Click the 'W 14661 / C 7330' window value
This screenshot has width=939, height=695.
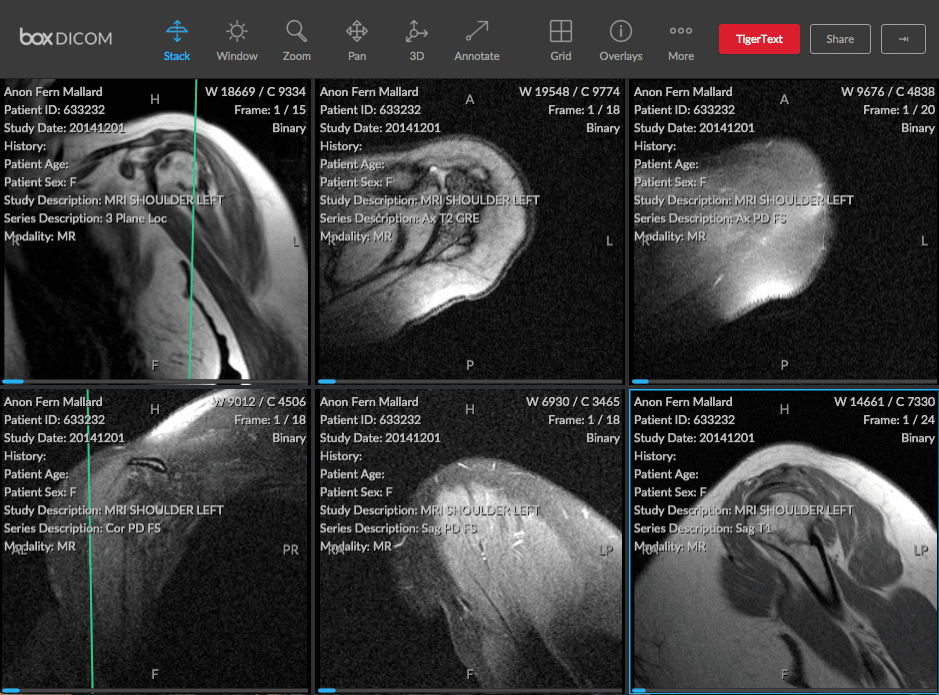coord(884,402)
